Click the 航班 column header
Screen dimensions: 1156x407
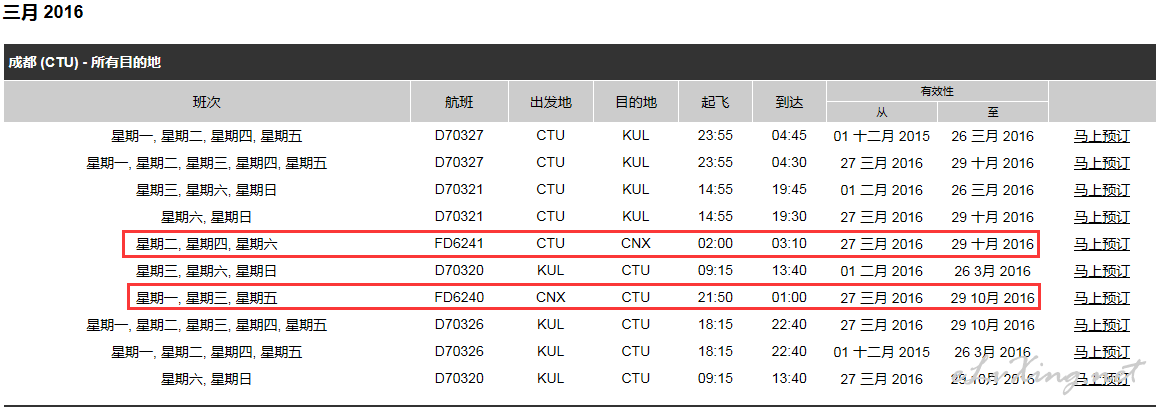point(459,102)
